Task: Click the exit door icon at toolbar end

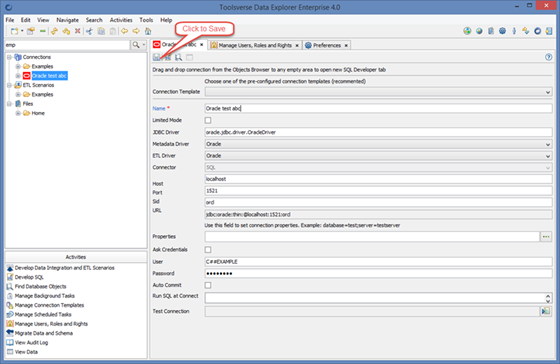Action: point(549,31)
